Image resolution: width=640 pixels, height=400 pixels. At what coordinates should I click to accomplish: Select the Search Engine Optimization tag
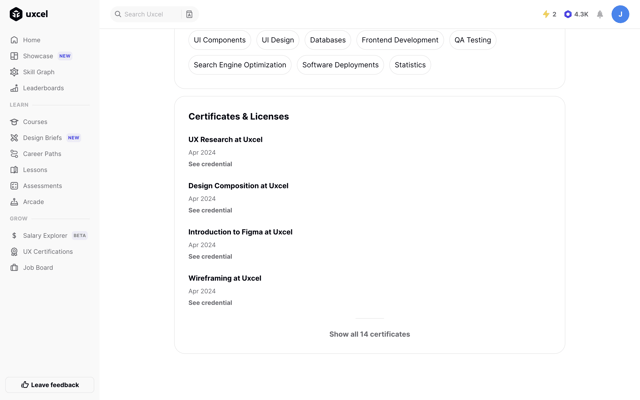240,65
